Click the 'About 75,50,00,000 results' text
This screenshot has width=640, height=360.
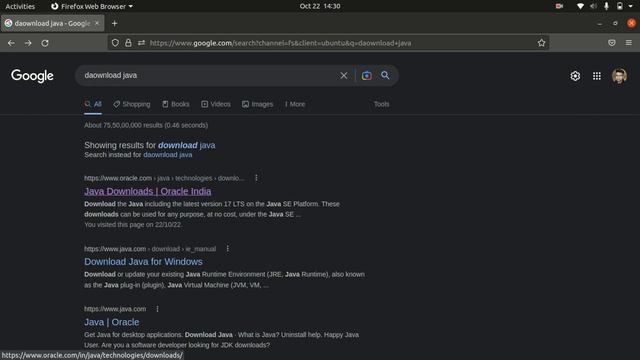pyautogui.click(x=146, y=125)
